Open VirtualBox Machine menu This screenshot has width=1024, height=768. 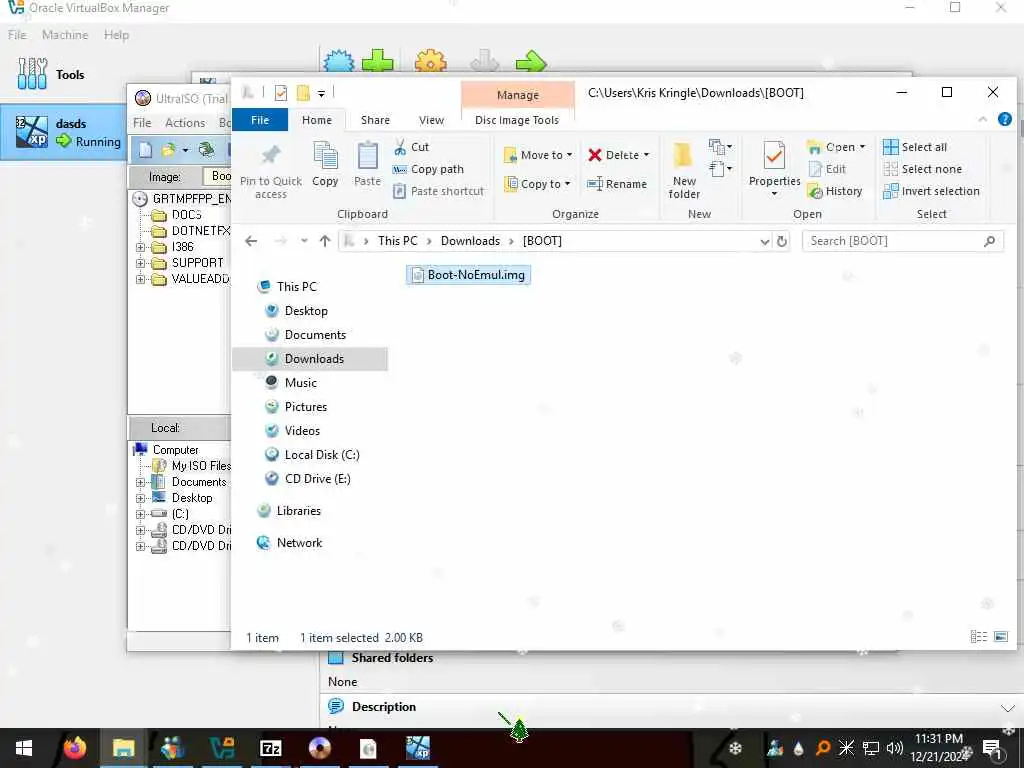click(x=65, y=35)
